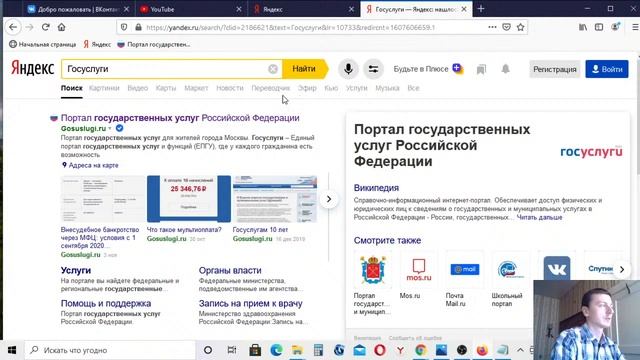
Task: Launch Google Chrome from taskbar
Action: point(421,350)
